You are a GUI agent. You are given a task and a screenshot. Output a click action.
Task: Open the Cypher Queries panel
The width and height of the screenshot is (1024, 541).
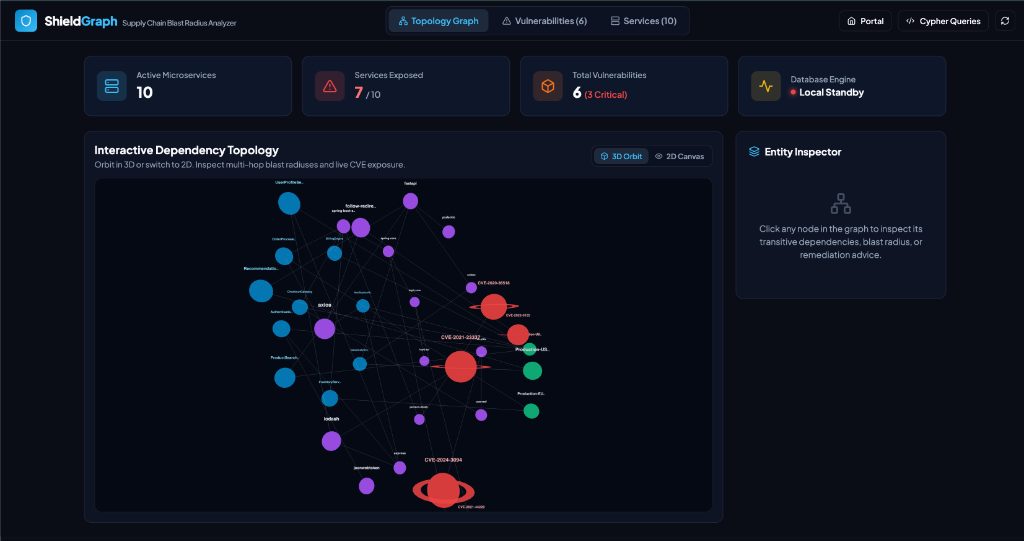(x=943, y=21)
